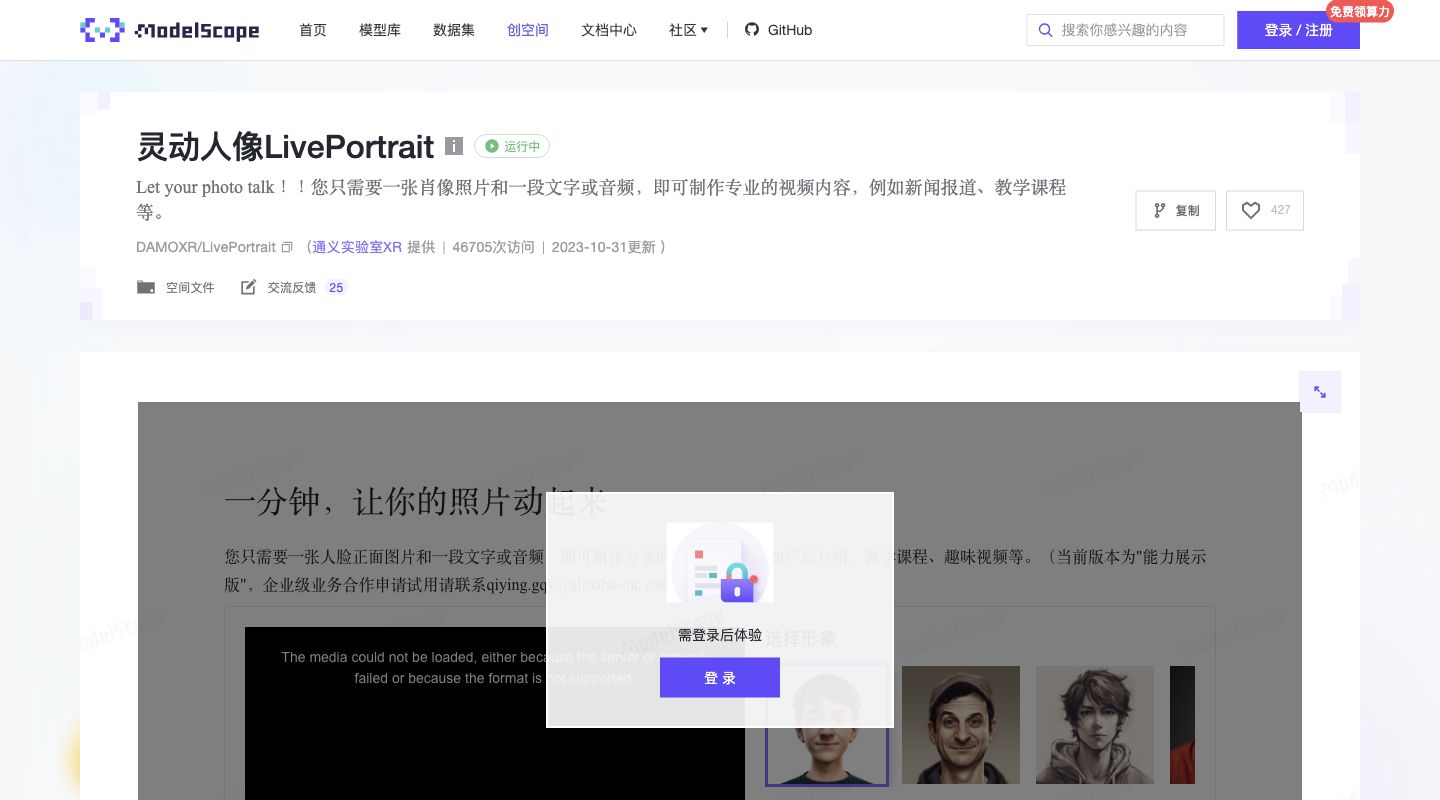The image size is (1440, 800).
Task: Click the DAMOXR/LivePortrait path text
Action: (x=206, y=247)
